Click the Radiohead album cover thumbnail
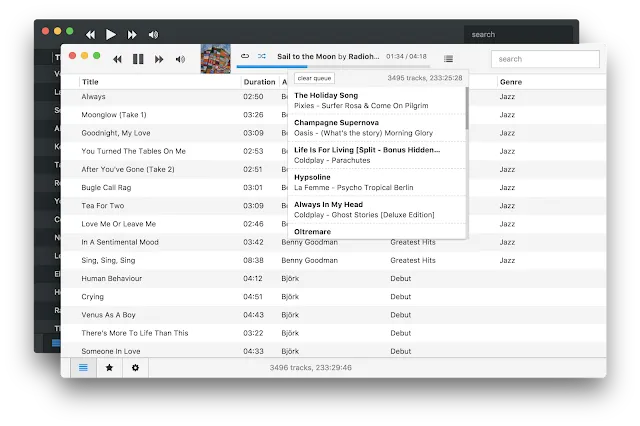This screenshot has width=640, height=426. (x=216, y=59)
